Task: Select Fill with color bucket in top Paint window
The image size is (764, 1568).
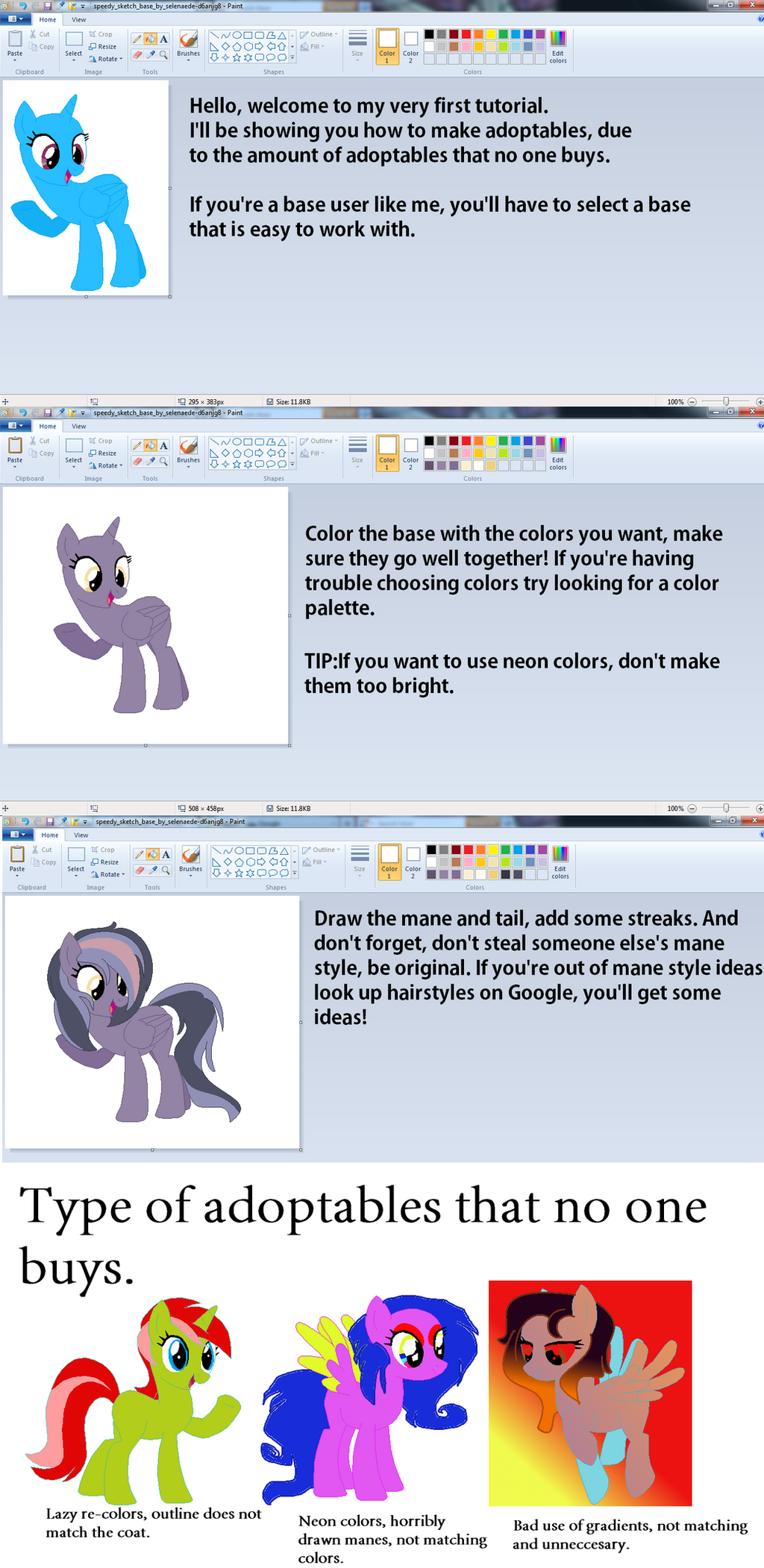Action: tap(150, 39)
